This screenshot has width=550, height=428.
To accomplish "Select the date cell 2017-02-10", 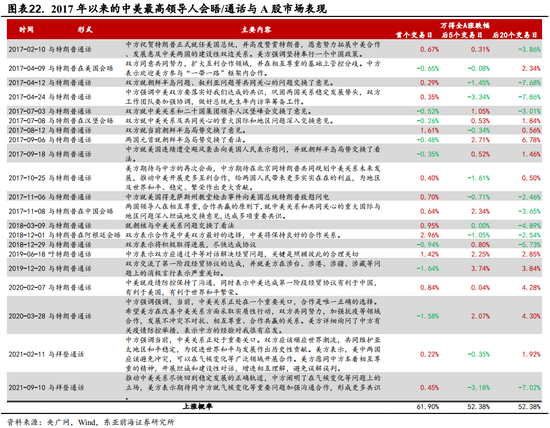I will pos(27,49).
